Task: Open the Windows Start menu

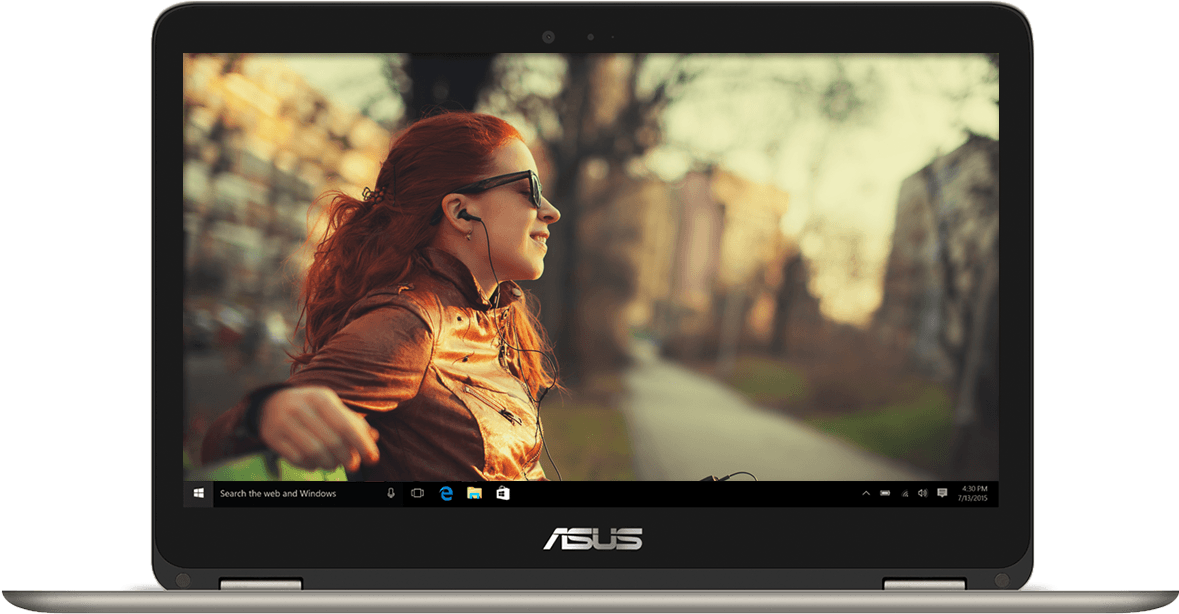Action: pyautogui.click(x=198, y=493)
